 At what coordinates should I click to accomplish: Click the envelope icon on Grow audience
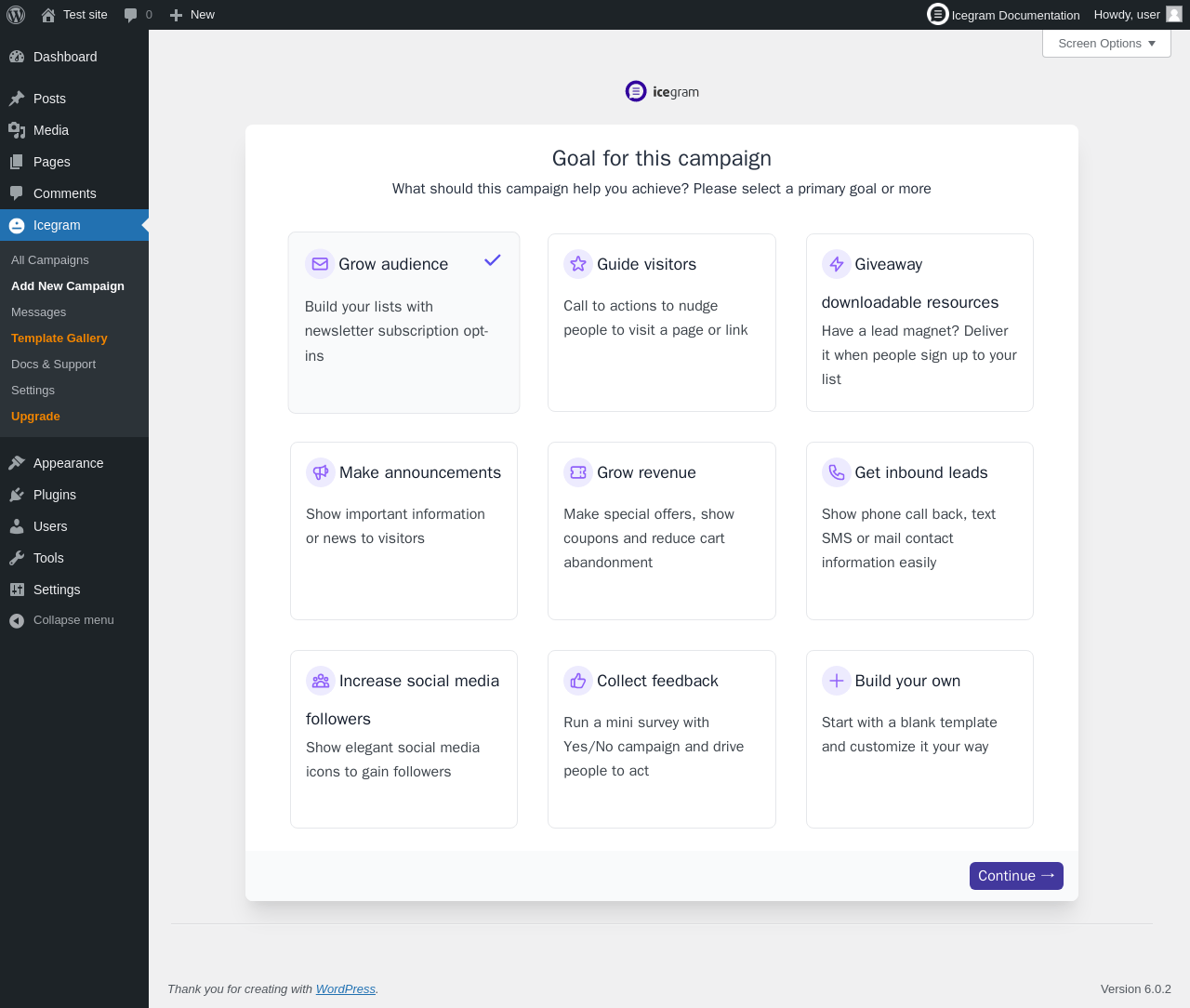320,264
